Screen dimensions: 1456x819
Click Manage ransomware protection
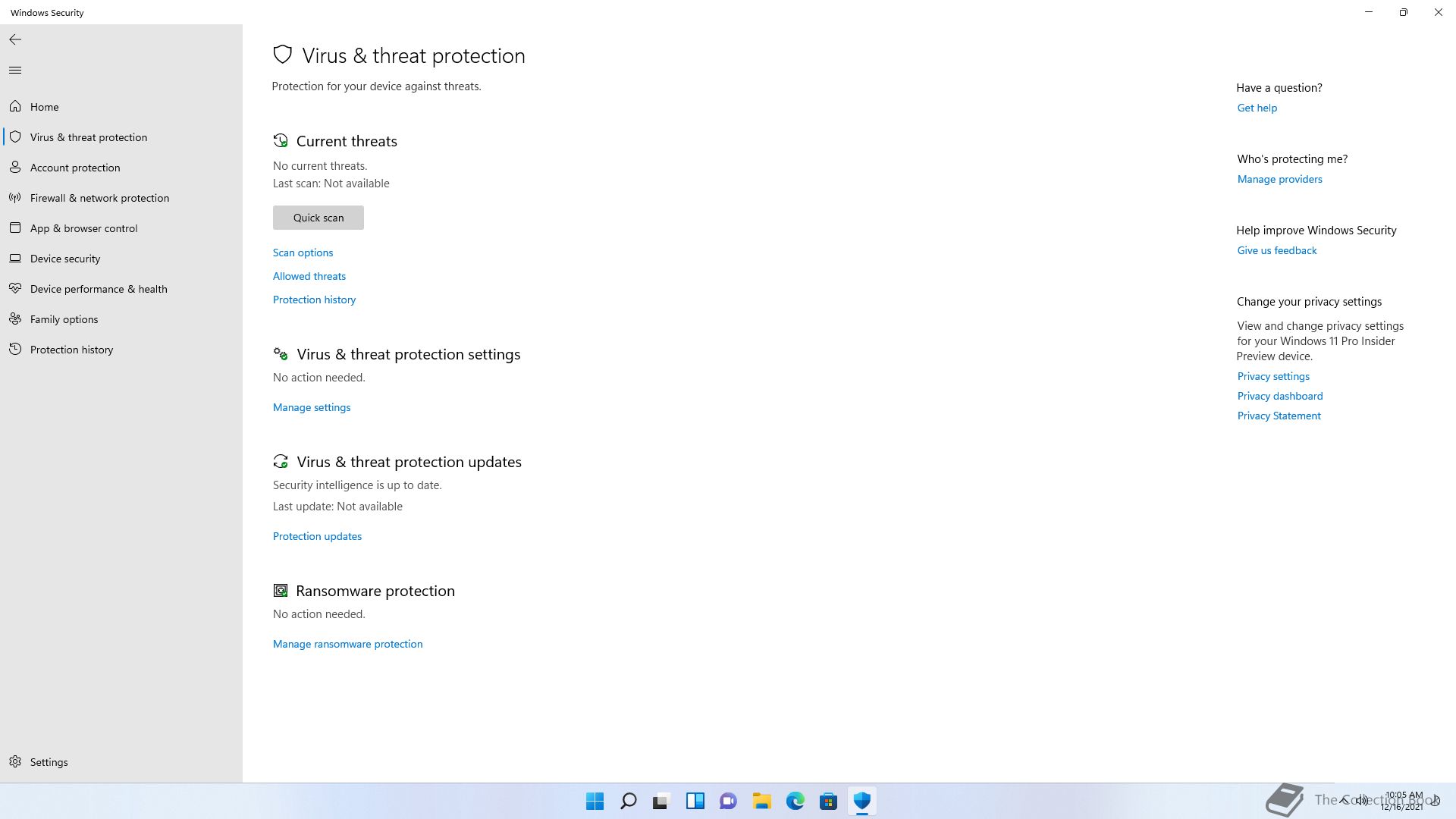347,644
